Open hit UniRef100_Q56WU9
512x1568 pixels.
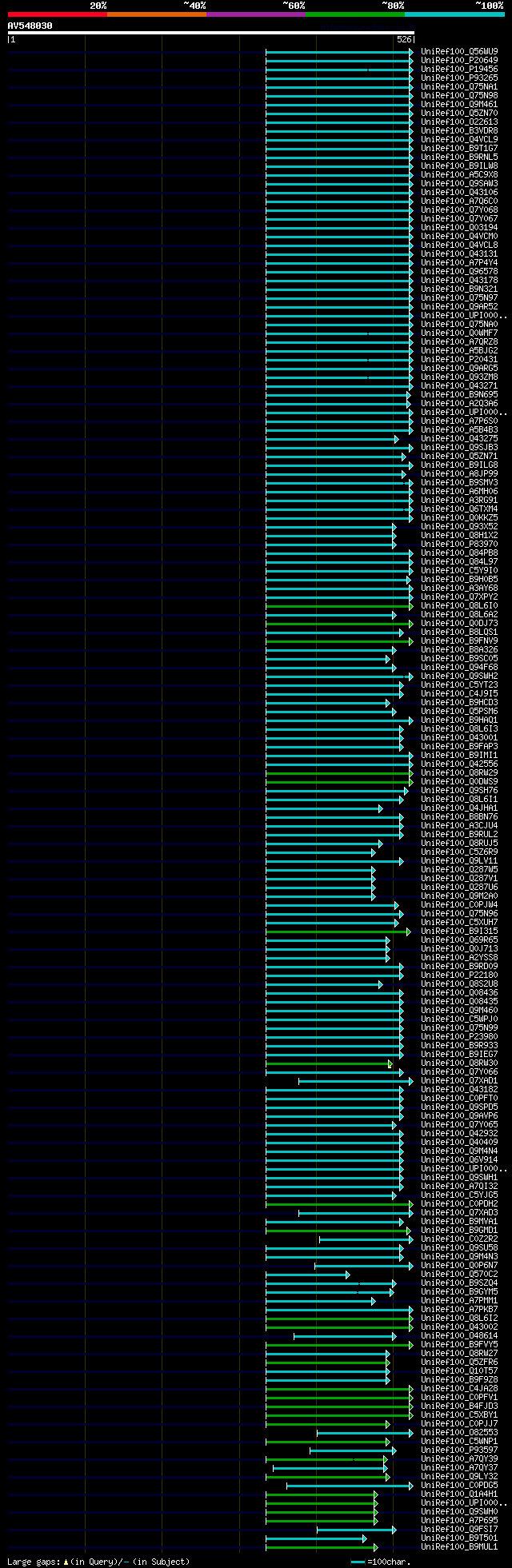(x=459, y=51)
